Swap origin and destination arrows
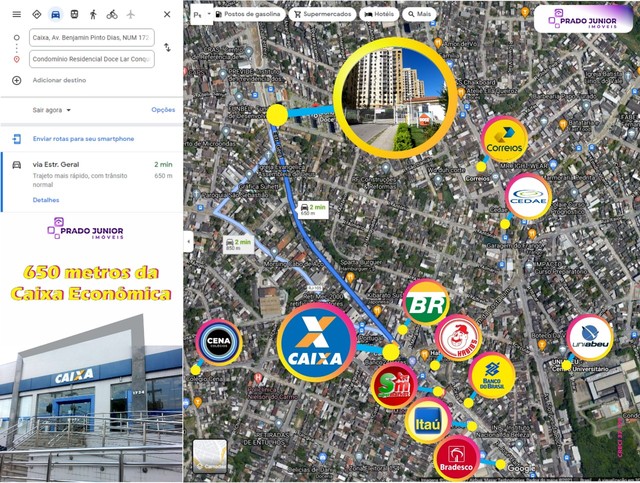 [x=167, y=47]
